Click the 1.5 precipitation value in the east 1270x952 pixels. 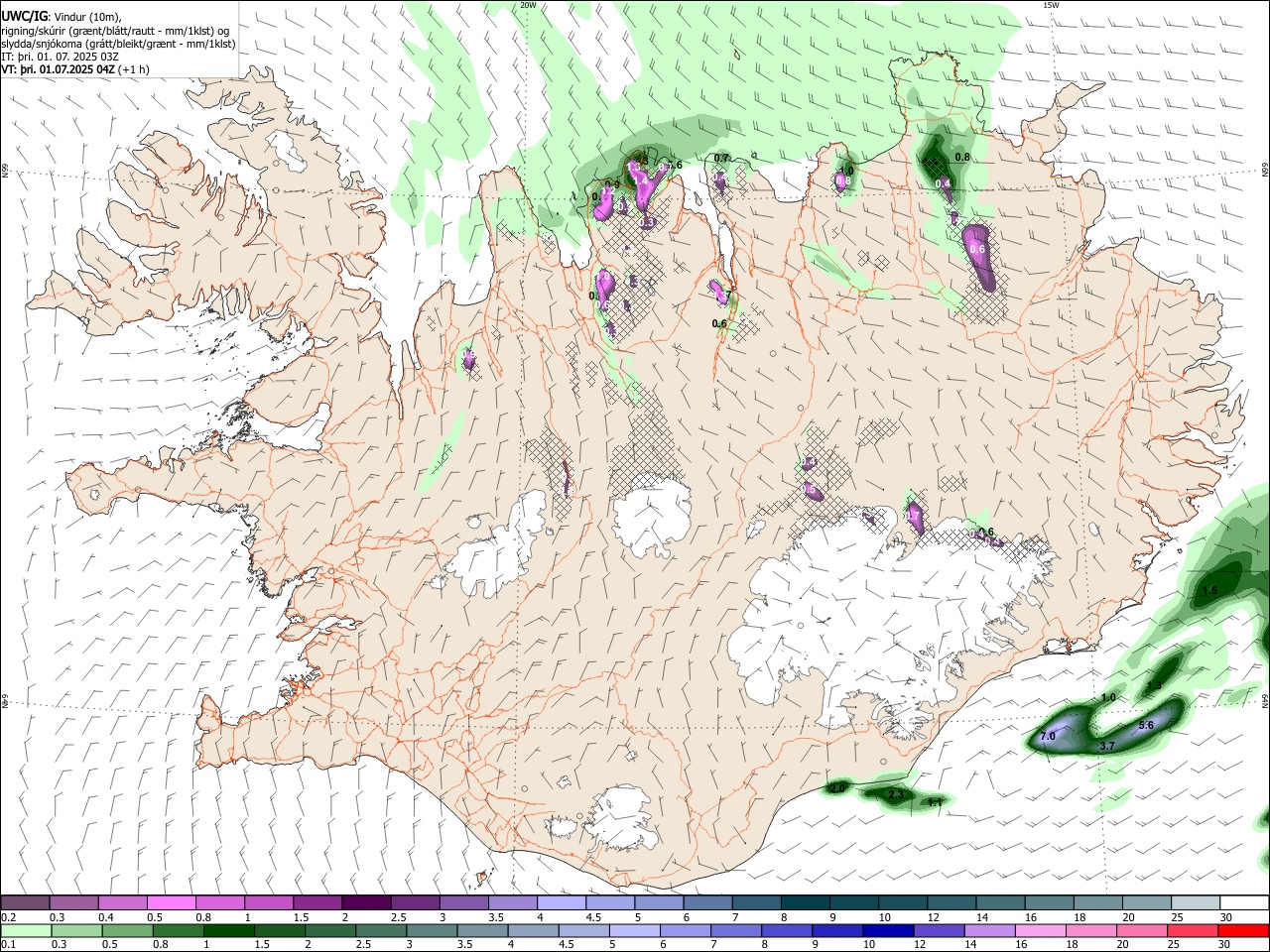(1209, 590)
